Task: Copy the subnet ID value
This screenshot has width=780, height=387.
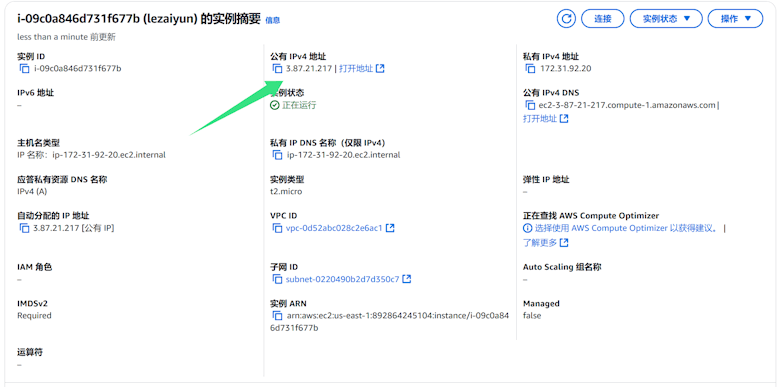Action: click(277, 279)
